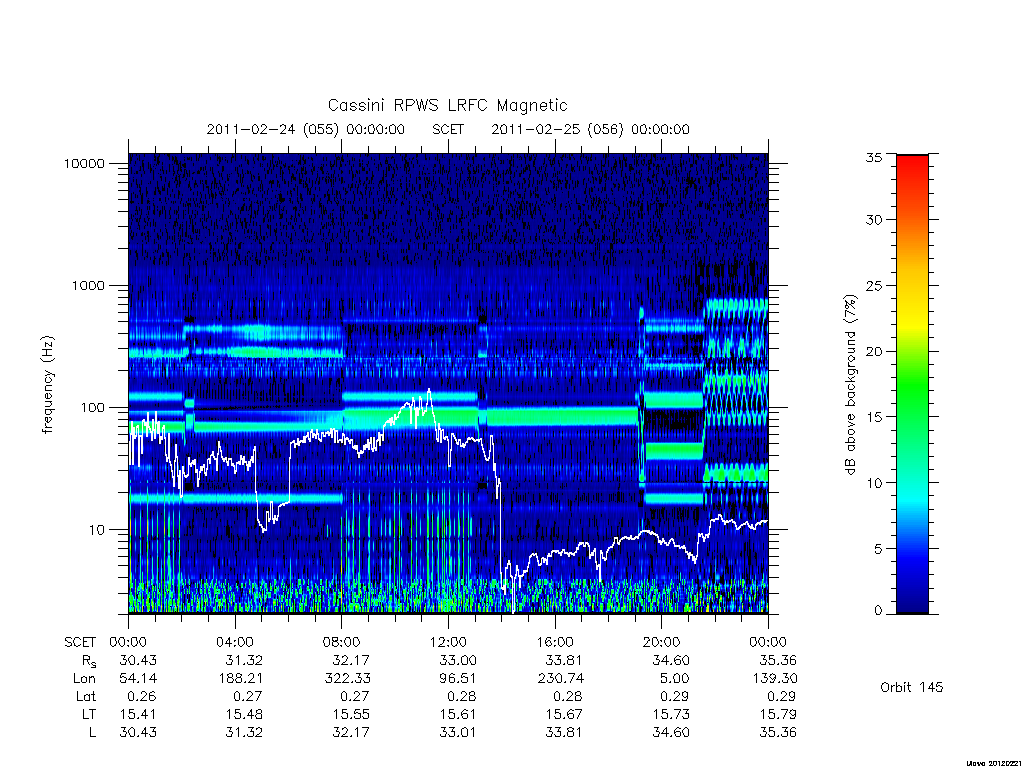This screenshot has height=768, width=1024.
Task: Click the LT value 15.41
Action: coord(138,714)
